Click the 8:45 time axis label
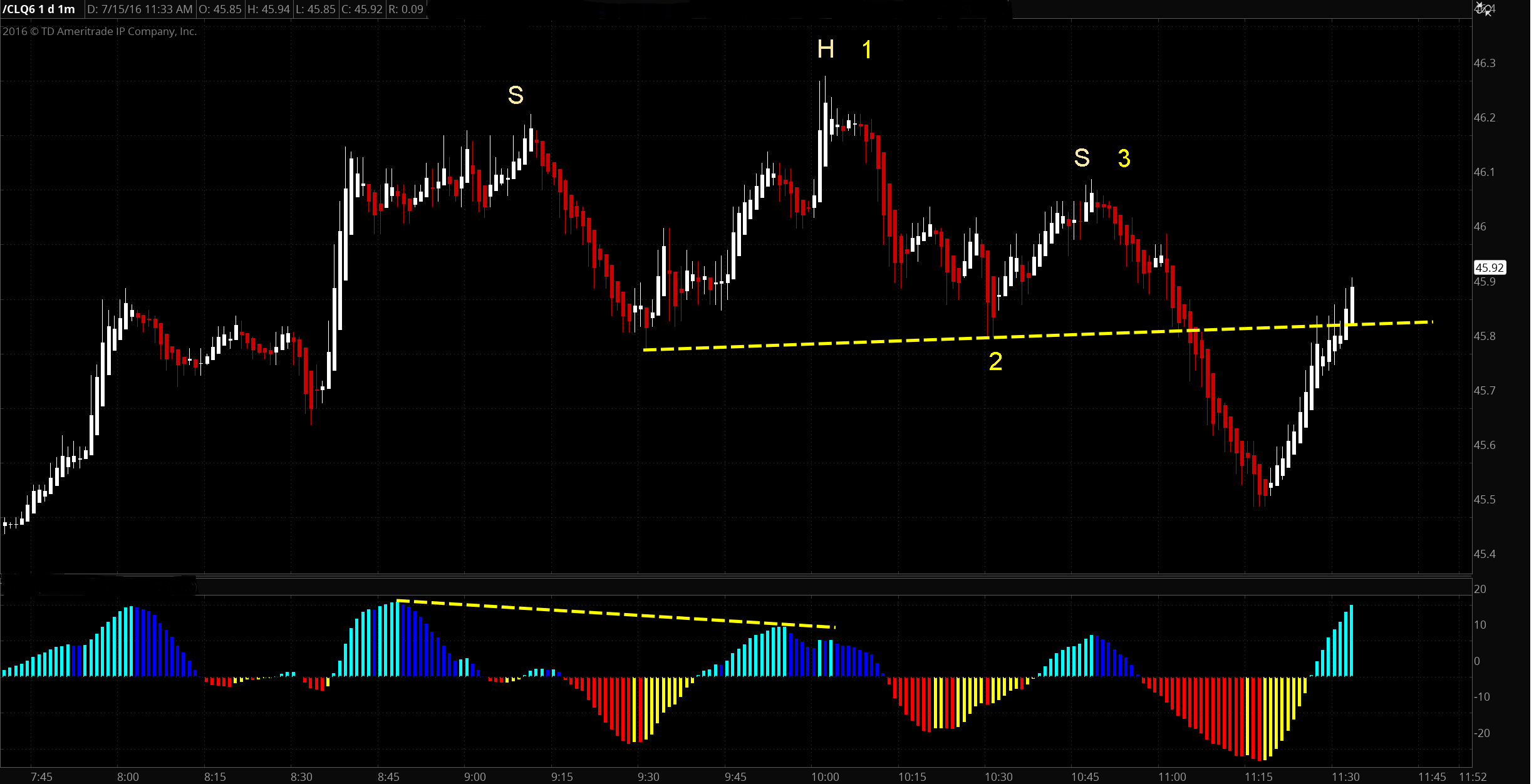 point(388,777)
